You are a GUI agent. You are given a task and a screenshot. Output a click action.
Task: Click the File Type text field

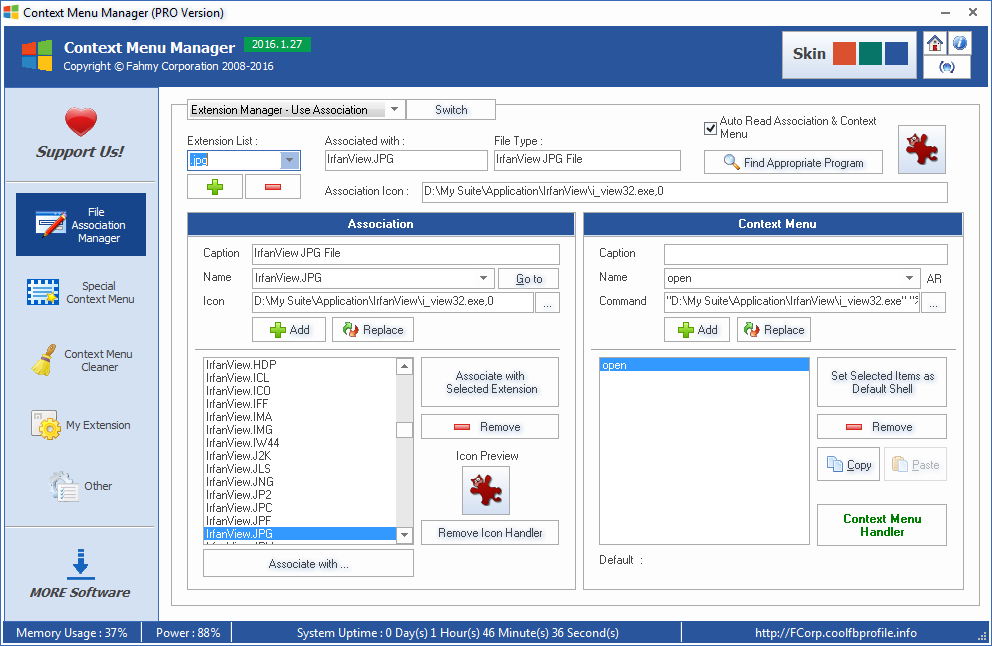[x=587, y=159]
